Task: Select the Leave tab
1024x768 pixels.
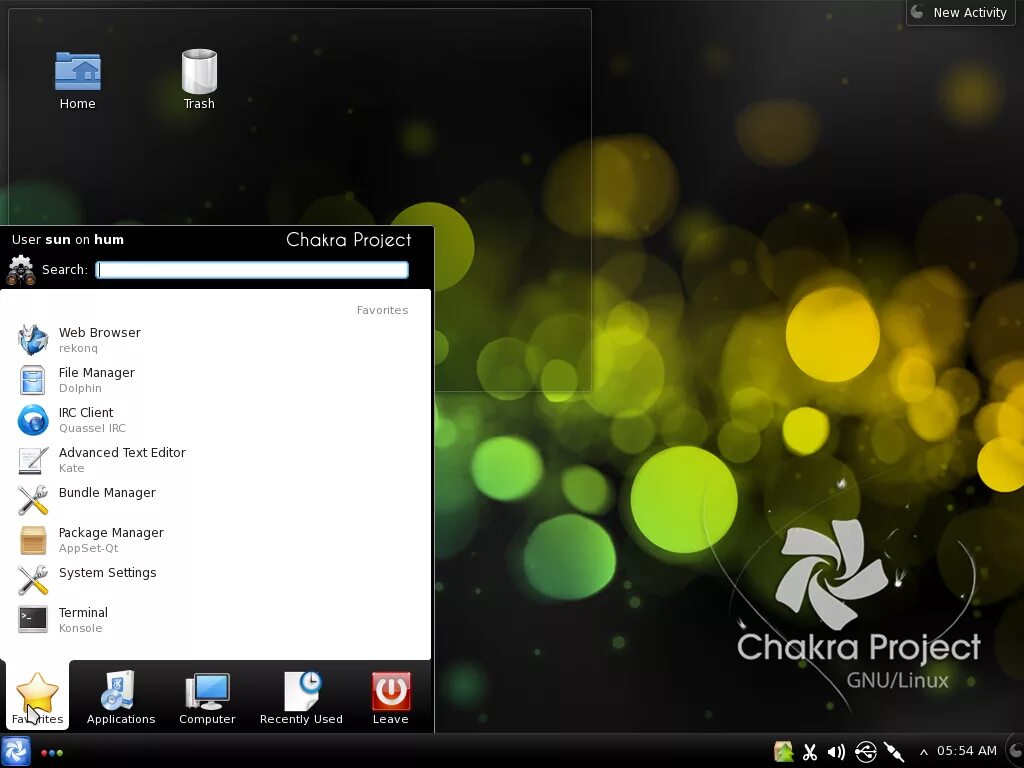Action: point(390,696)
